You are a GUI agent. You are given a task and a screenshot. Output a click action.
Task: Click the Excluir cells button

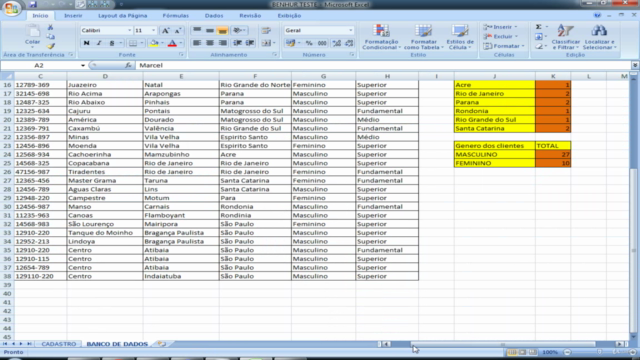click(x=500, y=36)
